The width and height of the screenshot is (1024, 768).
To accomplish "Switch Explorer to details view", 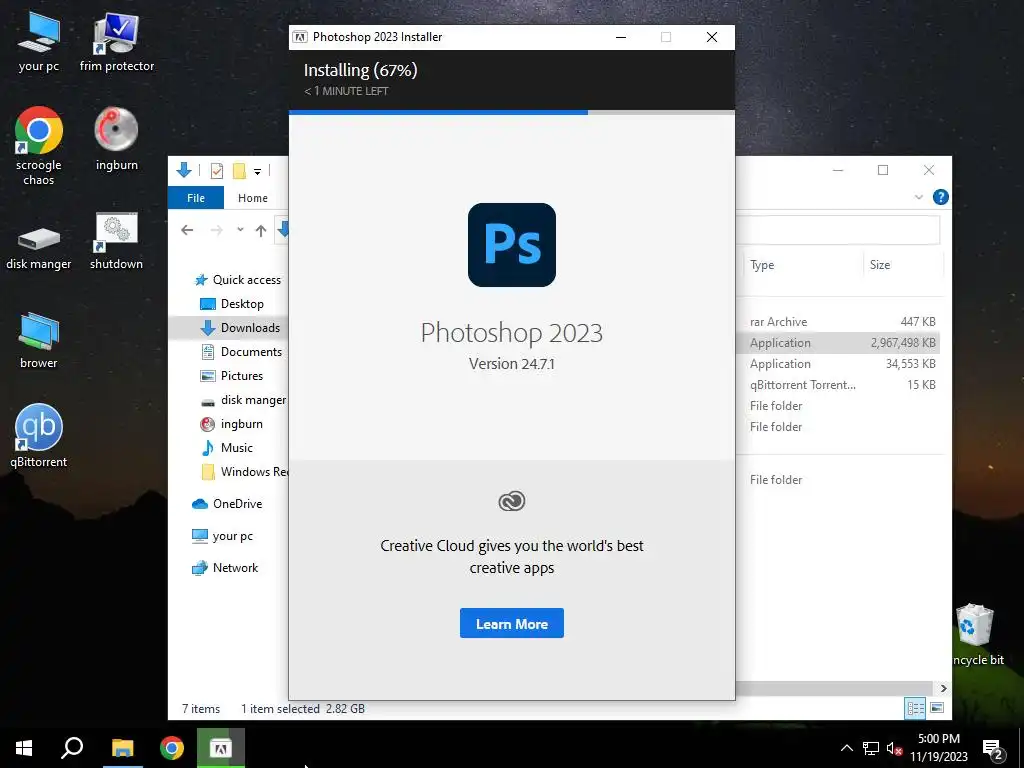I will pos(915,708).
